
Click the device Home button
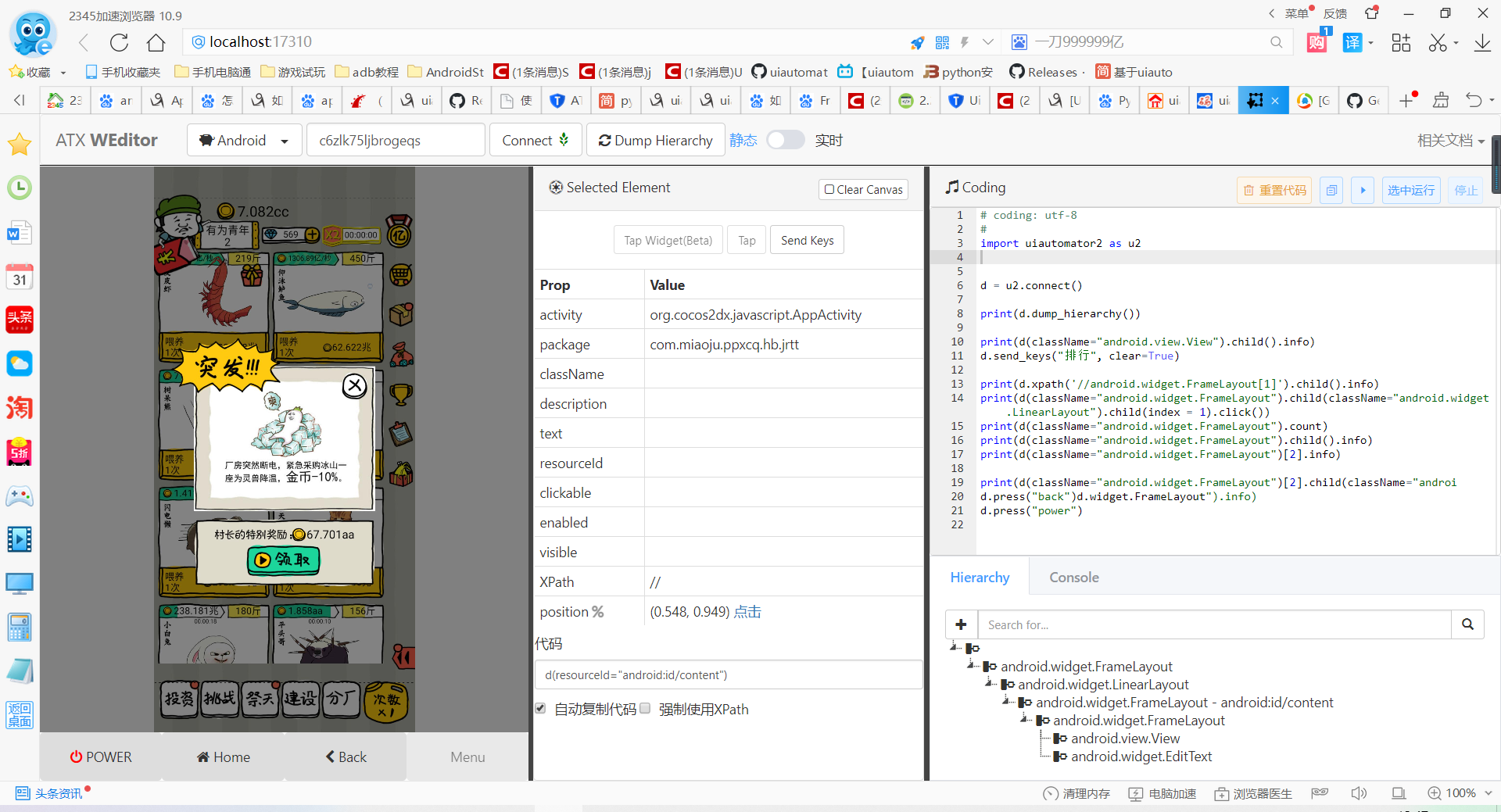pos(224,757)
